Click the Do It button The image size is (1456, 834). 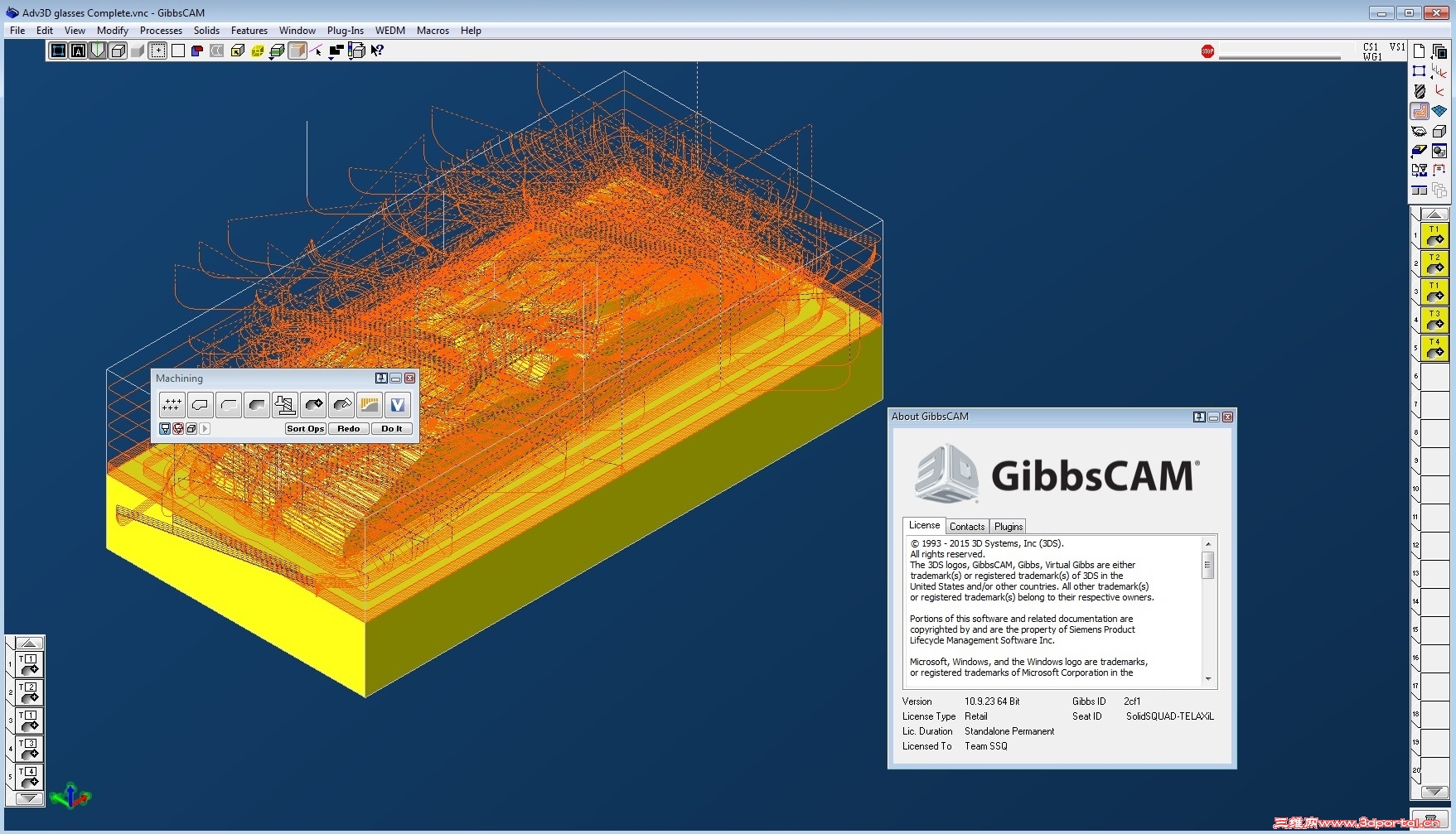[392, 429]
